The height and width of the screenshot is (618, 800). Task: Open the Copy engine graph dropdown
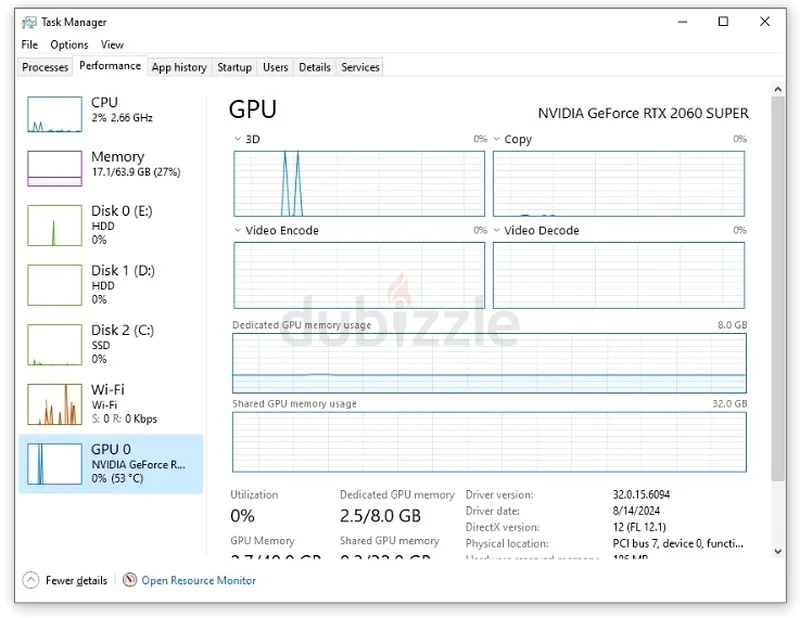pos(497,139)
